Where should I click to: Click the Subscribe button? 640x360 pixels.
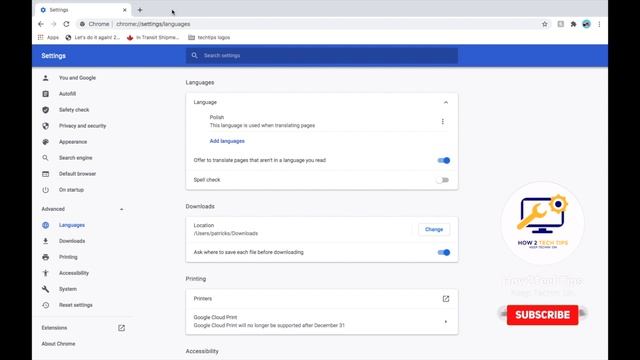point(542,315)
